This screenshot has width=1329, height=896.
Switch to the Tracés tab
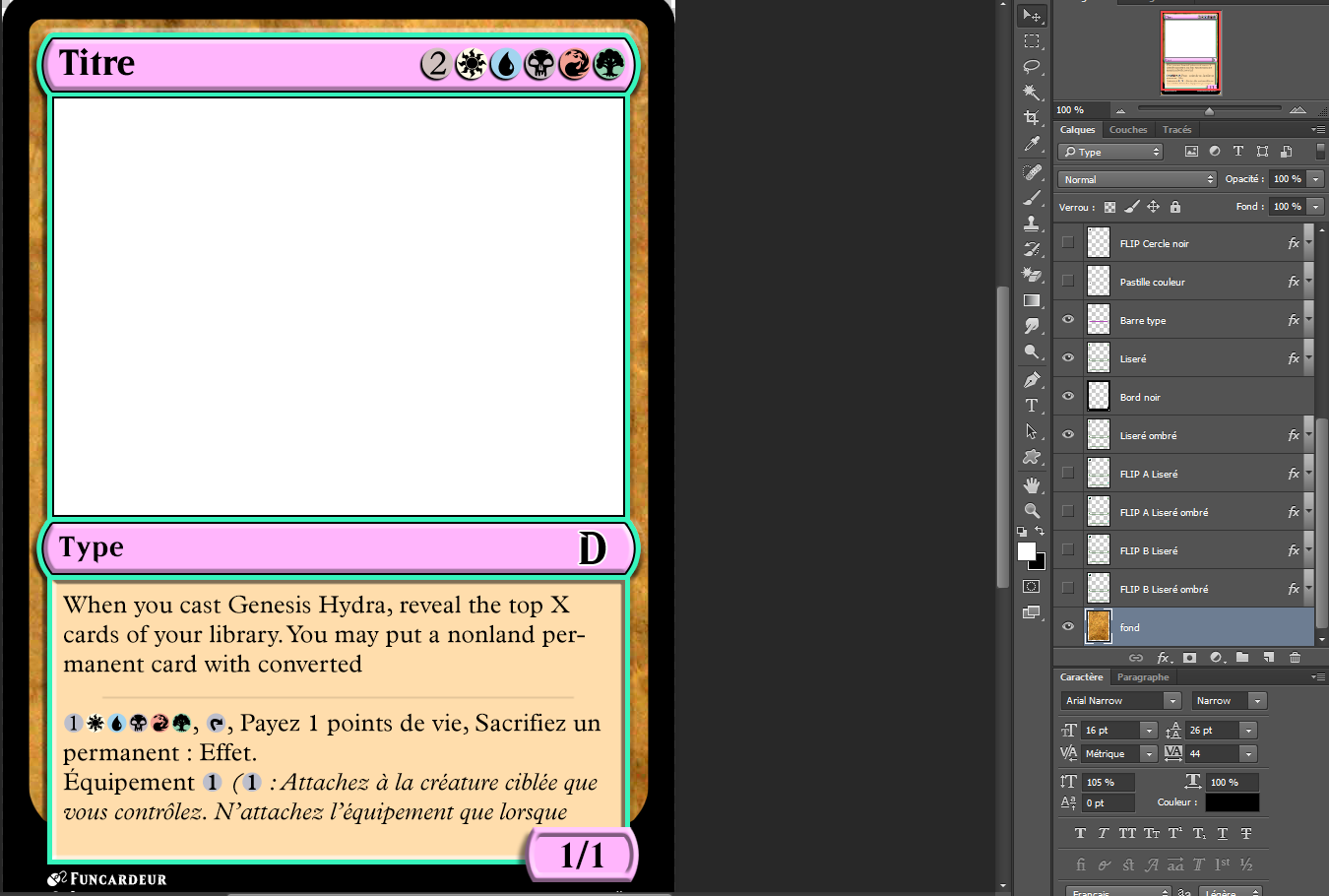point(1176,130)
